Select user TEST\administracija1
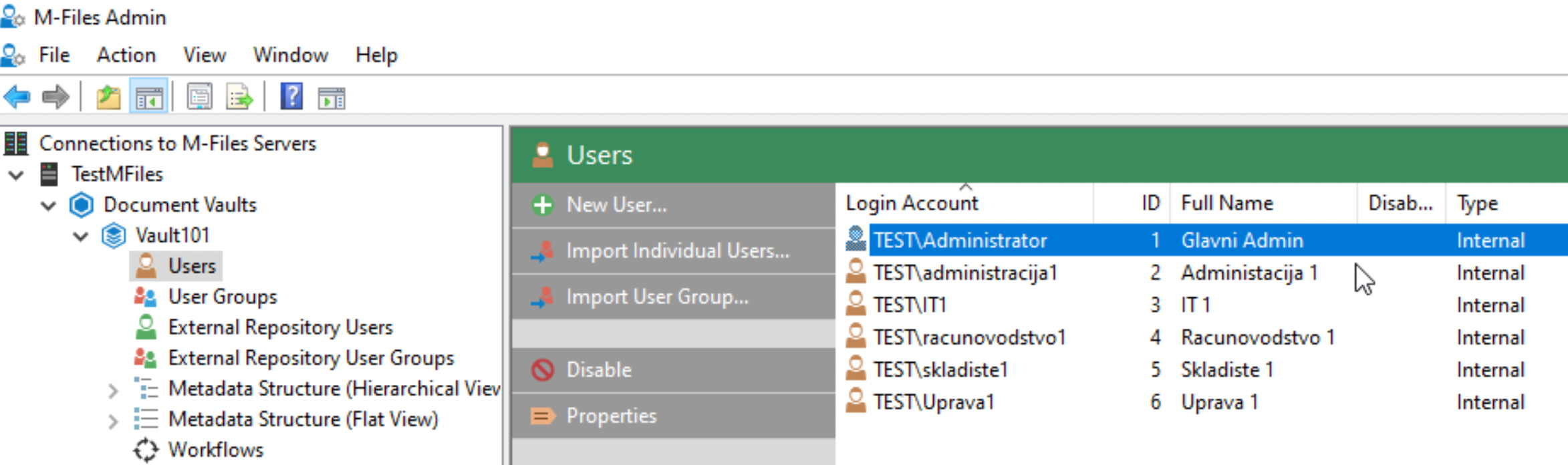The height and width of the screenshot is (465, 1568). click(965, 273)
